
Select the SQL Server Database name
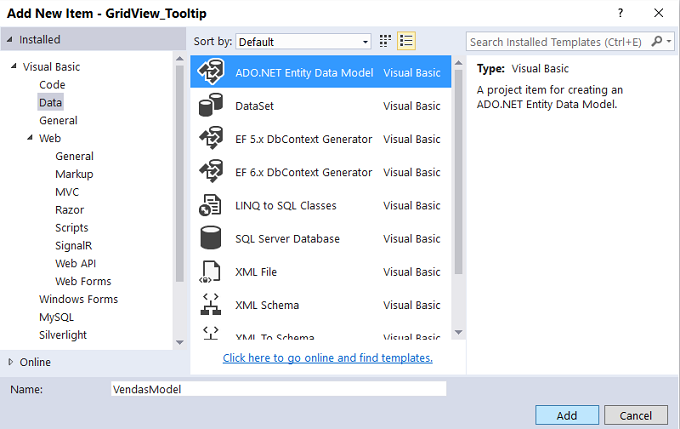pyautogui.click(x=287, y=239)
